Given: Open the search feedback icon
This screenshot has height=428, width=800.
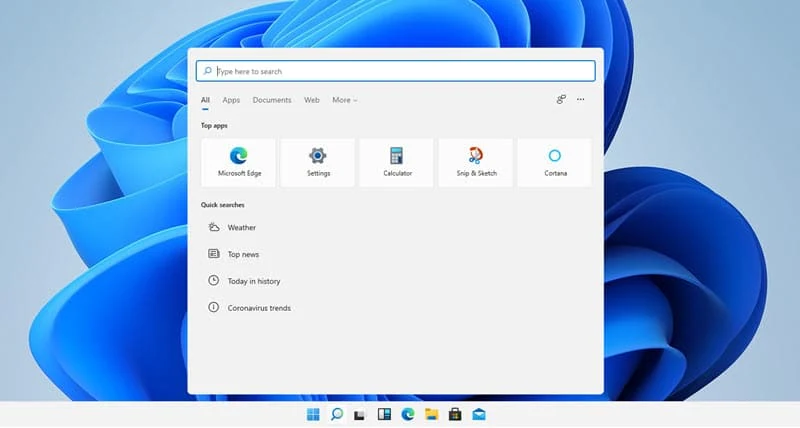Looking at the screenshot, I should 561,99.
